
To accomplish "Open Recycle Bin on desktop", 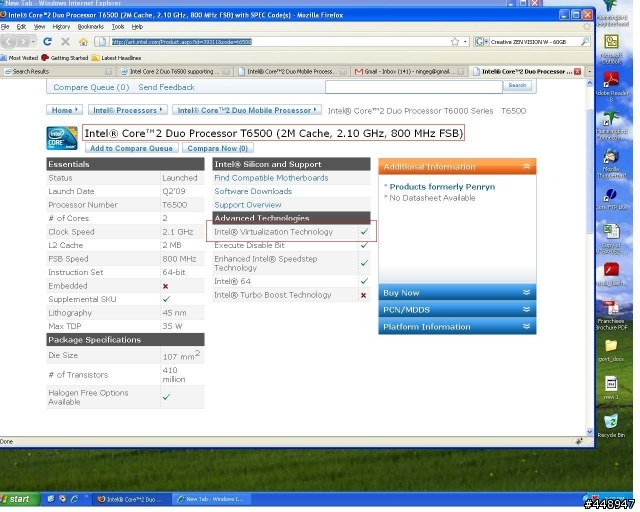I will click(611, 425).
